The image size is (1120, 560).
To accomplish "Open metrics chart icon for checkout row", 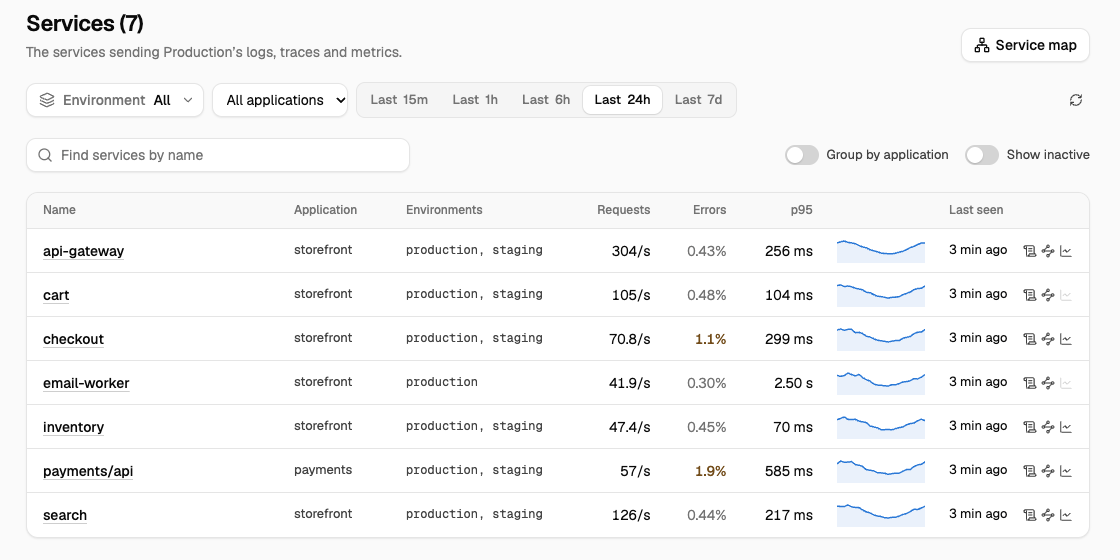I will pyautogui.click(x=1066, y=339).
